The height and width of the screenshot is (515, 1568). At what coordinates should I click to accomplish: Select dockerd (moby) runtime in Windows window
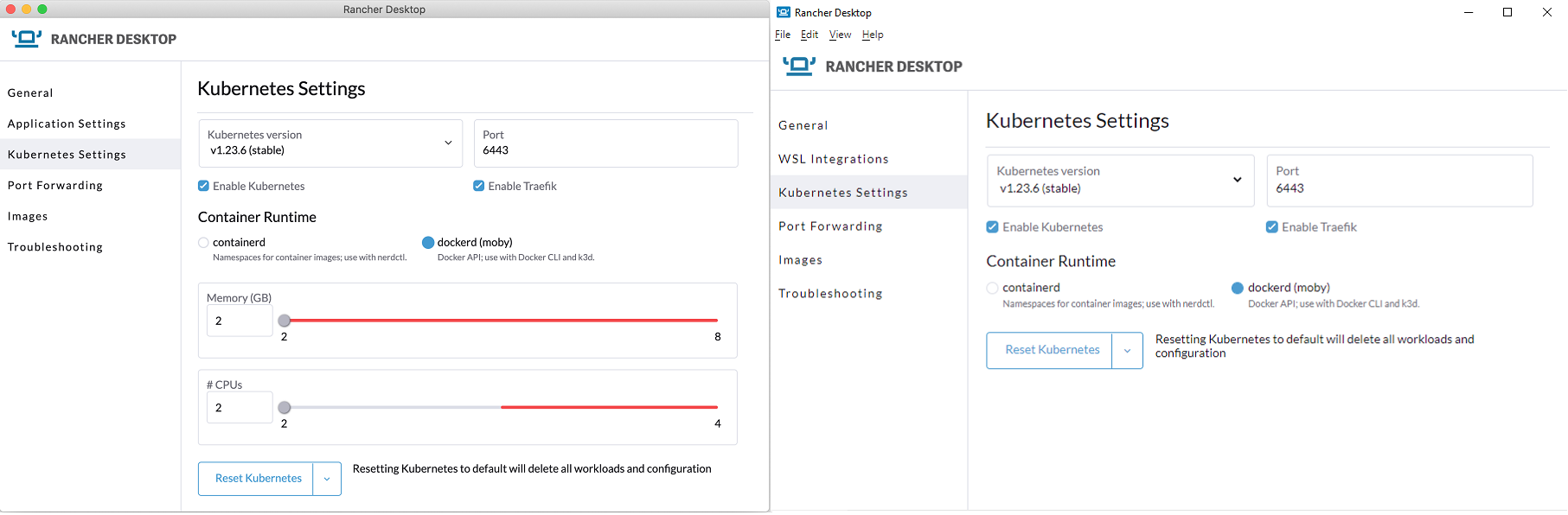click(1237, 288)
